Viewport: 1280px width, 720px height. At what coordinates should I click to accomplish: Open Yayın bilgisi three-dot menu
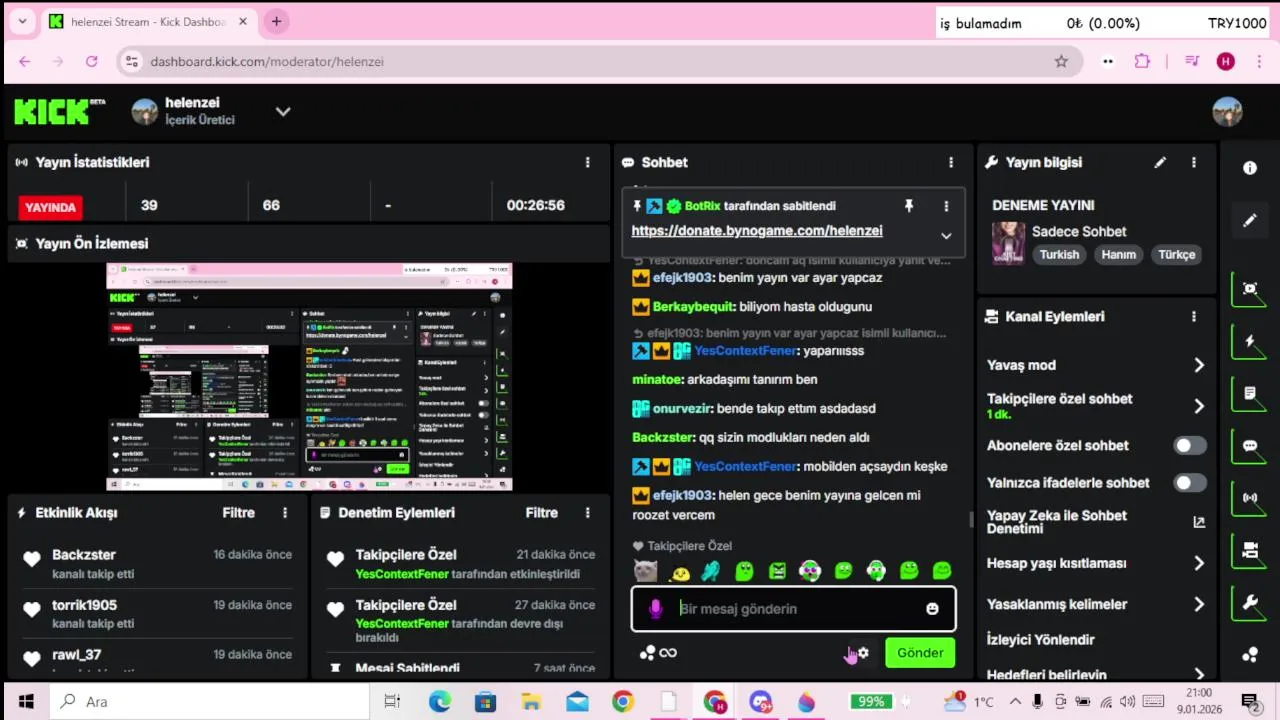tap(1193, 162)
